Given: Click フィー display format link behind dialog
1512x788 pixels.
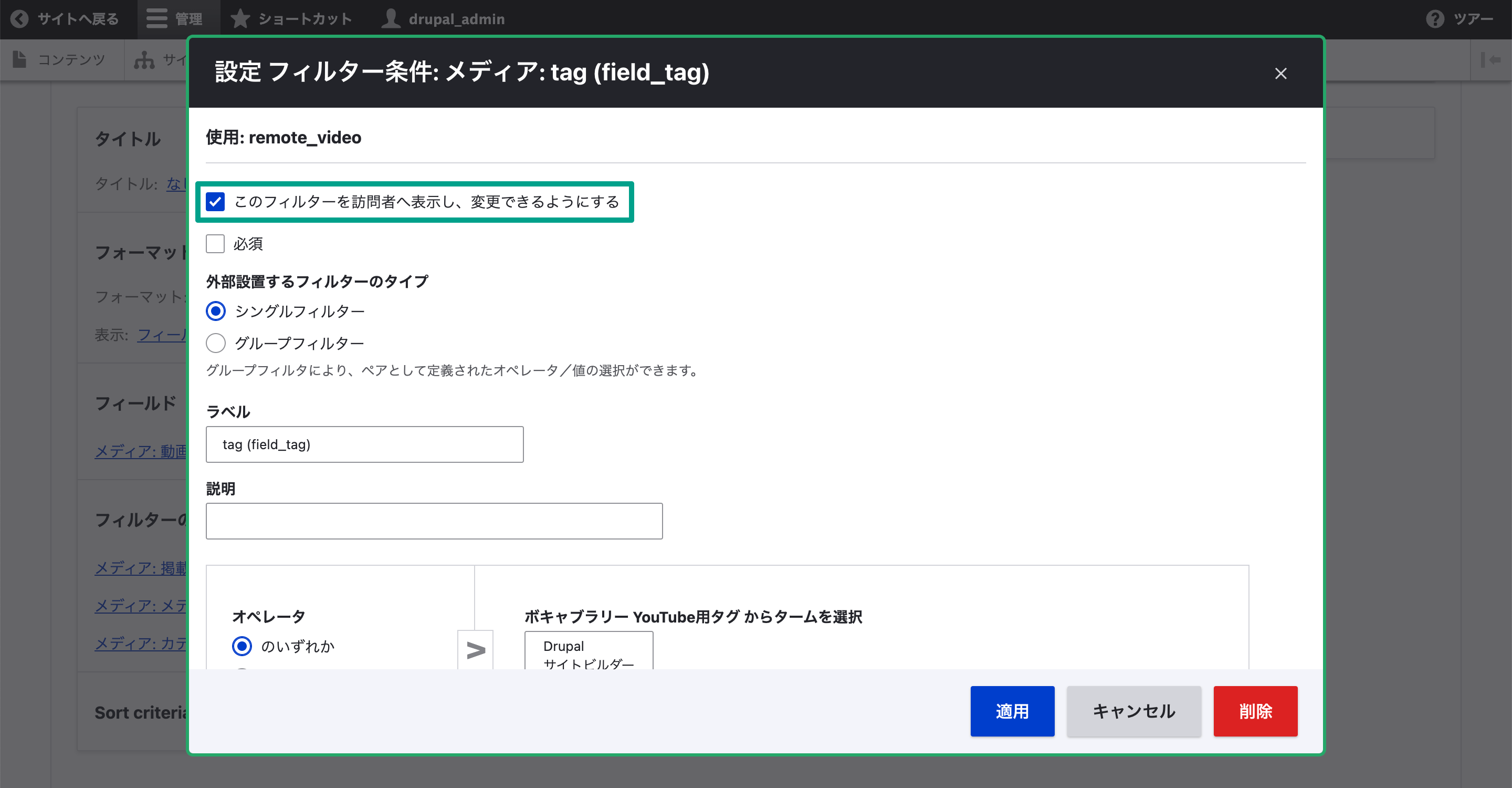Looking at the screenshot, I should click(162, 335).
